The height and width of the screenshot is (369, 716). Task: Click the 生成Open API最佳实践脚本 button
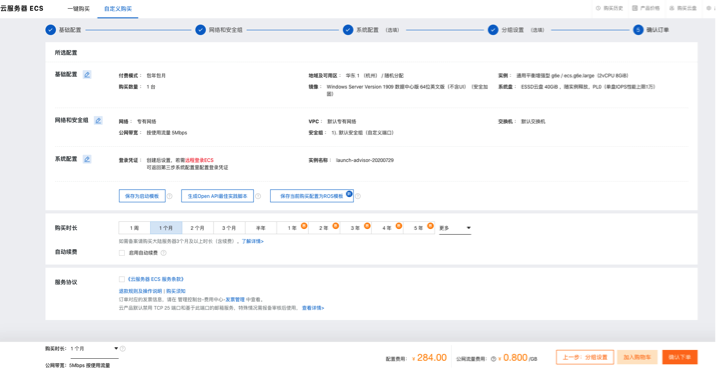point(217,196)
